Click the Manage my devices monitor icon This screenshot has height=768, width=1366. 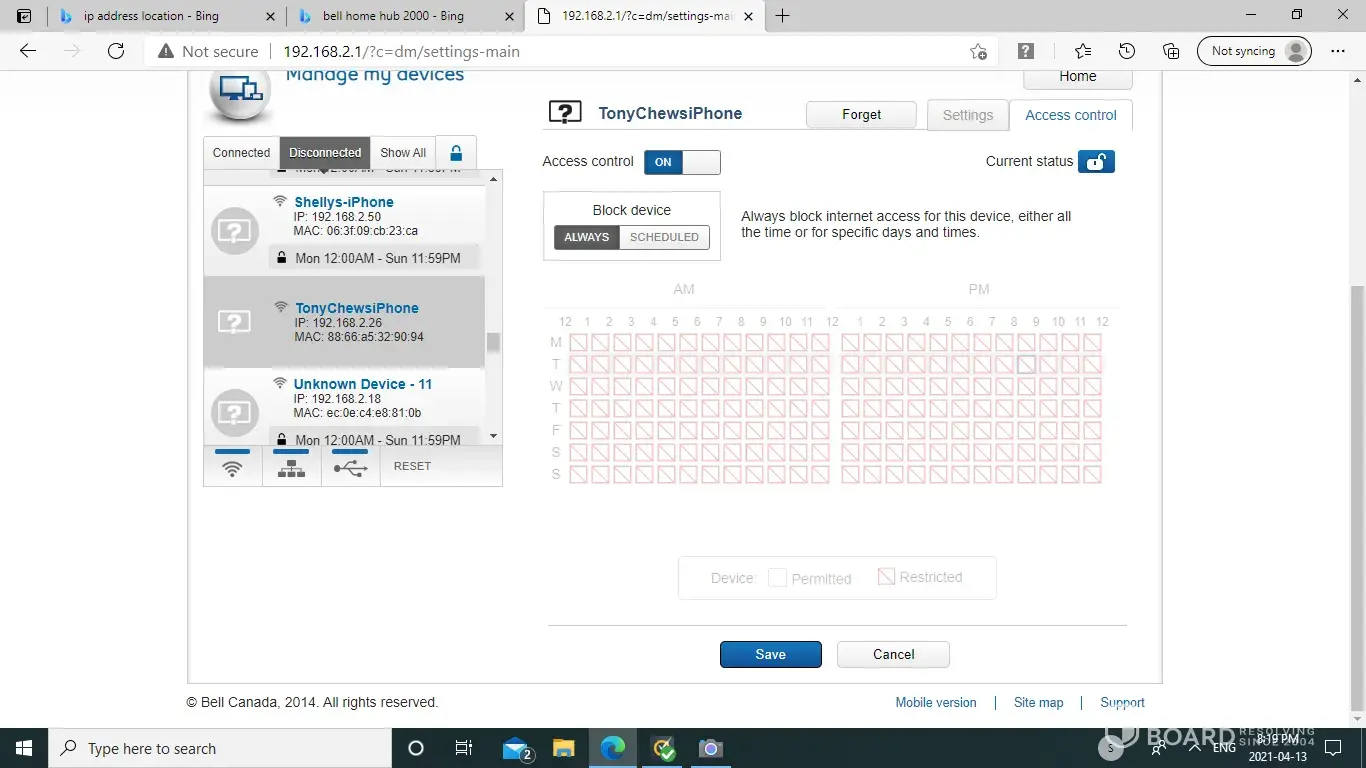240,92
